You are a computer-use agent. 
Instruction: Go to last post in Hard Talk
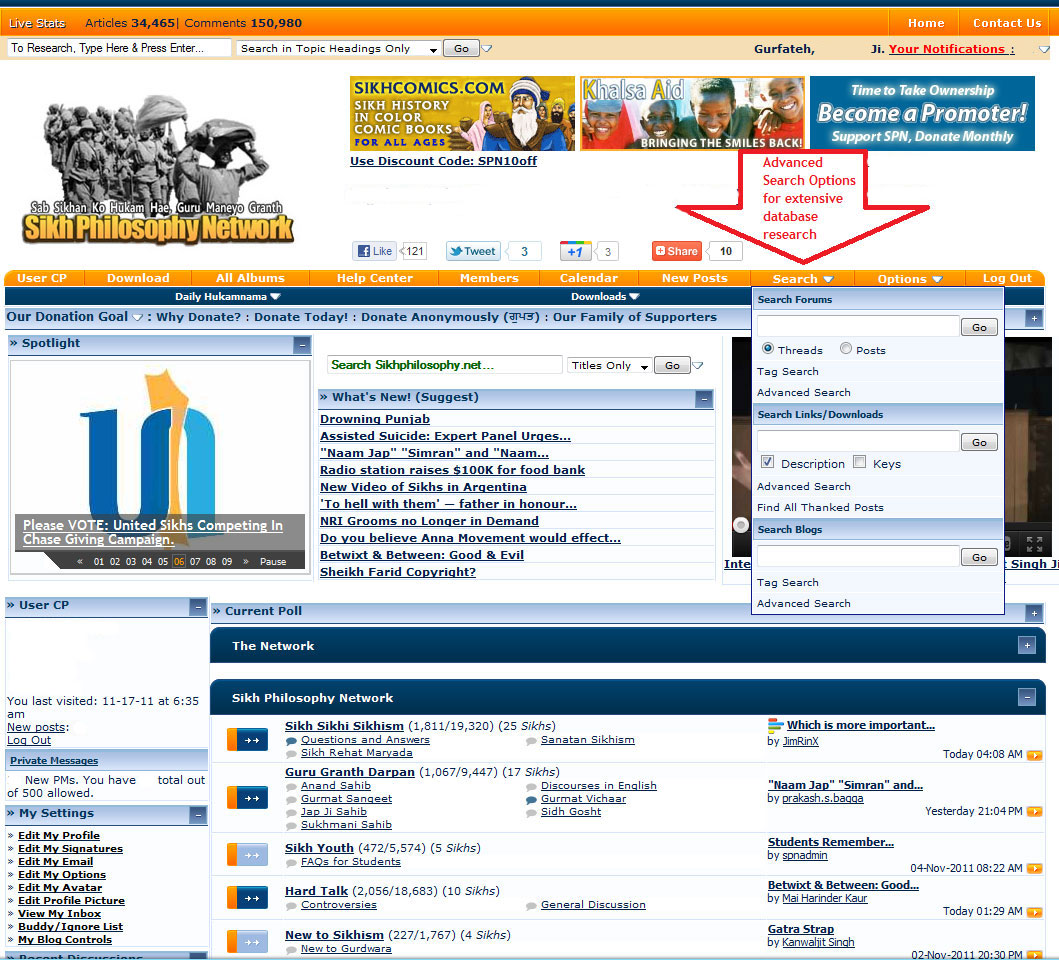click(1034, 912)
